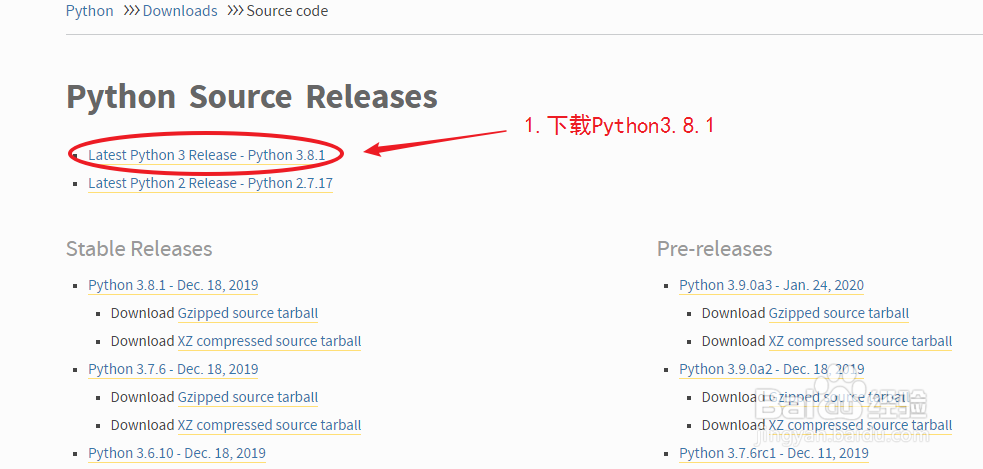Open stable Python 3.8.1 - Dec. 18, 2019 release
Viewport: 983px width, 469px height.
click(x=173, y=285)
